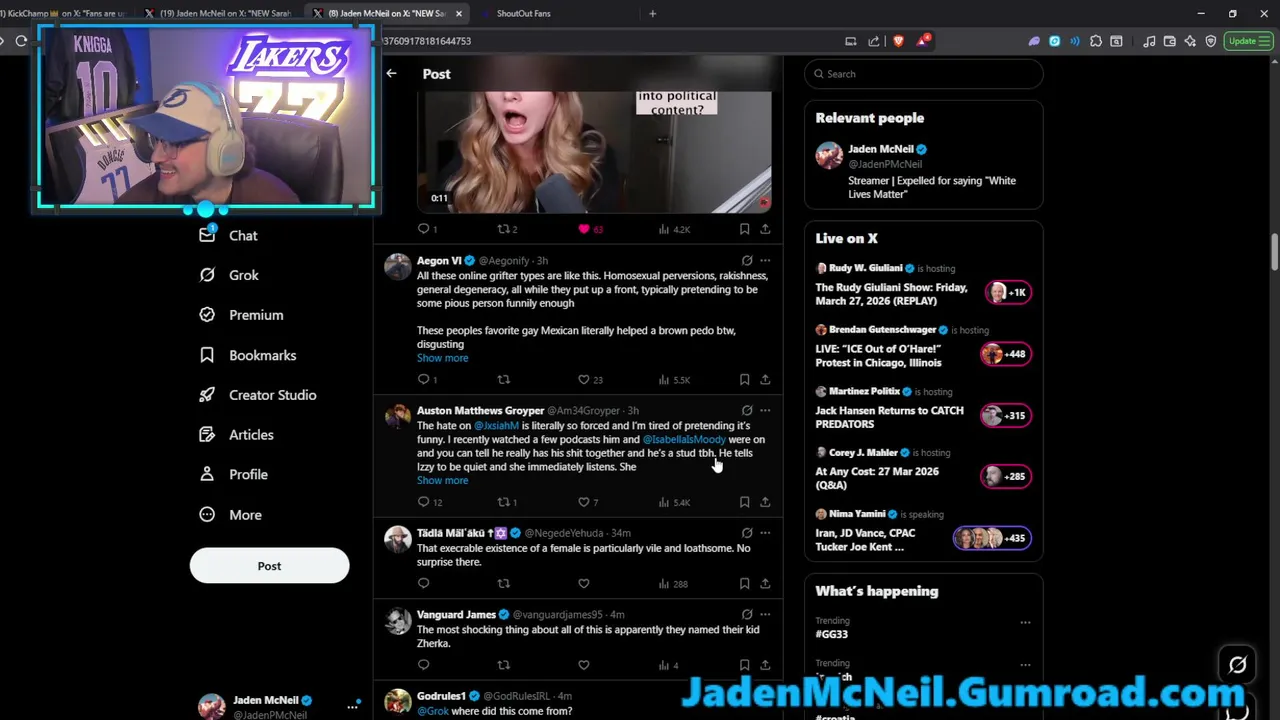Screen dimensions: 1280x720
Task: Open Chat in the X sidebar
Action: (229, 236)
